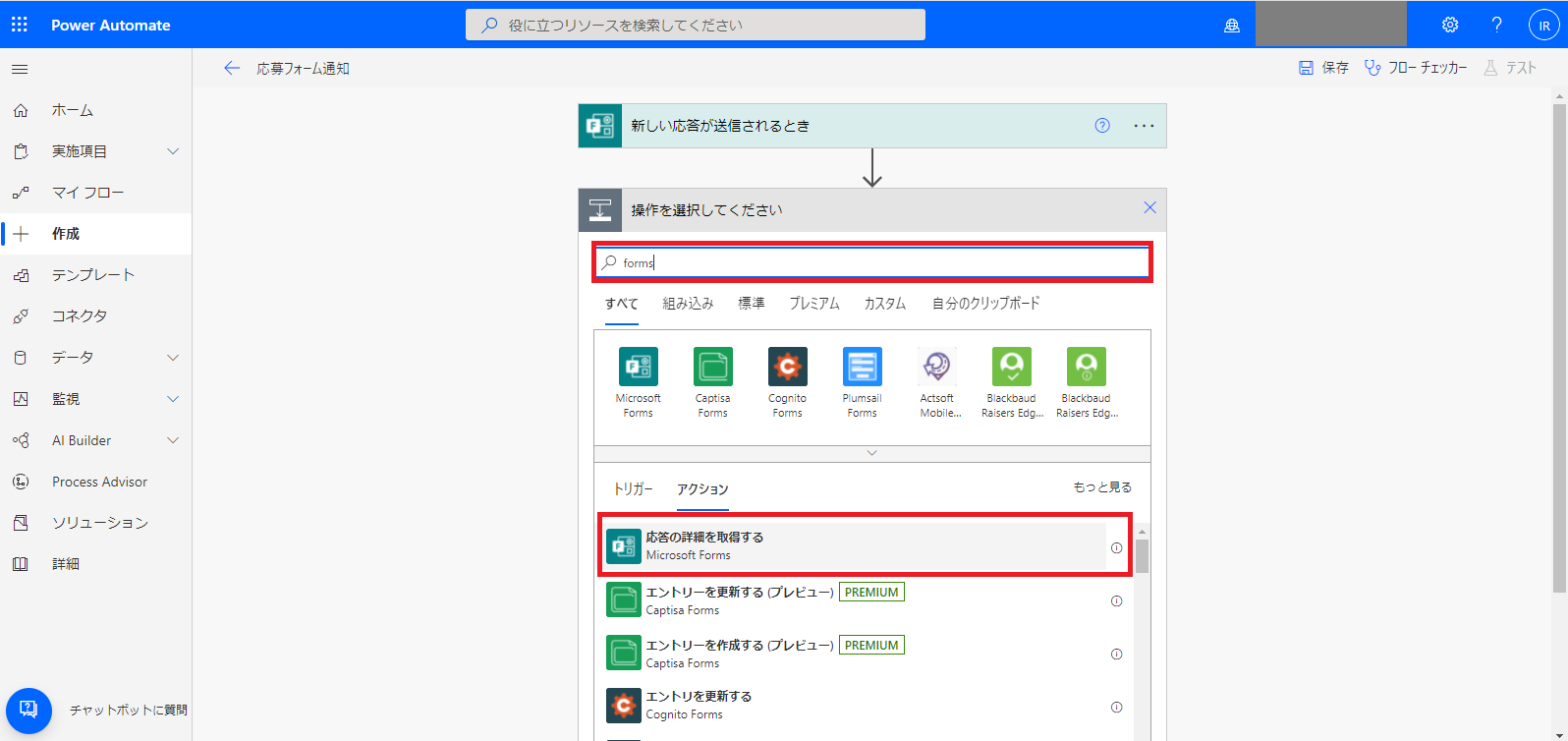Switch to the トリガー tab
The height and width of the screenshot is (741, 1568).
tap(633, 489)
